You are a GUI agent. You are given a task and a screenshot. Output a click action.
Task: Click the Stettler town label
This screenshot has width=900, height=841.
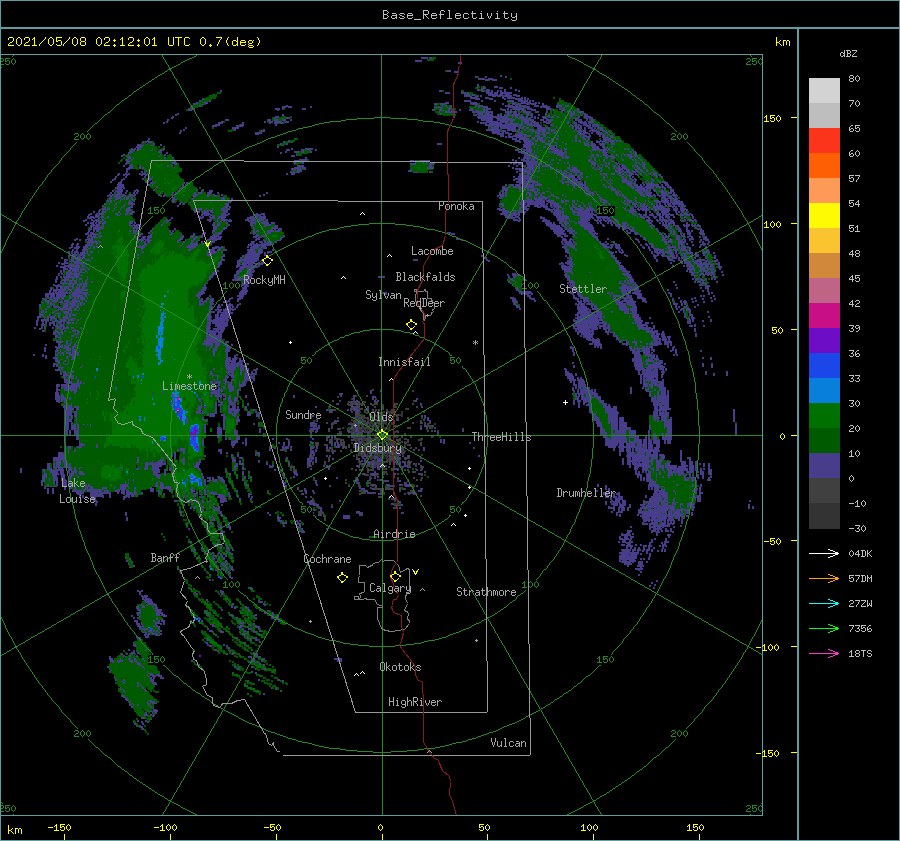click(x=583, y=289)
